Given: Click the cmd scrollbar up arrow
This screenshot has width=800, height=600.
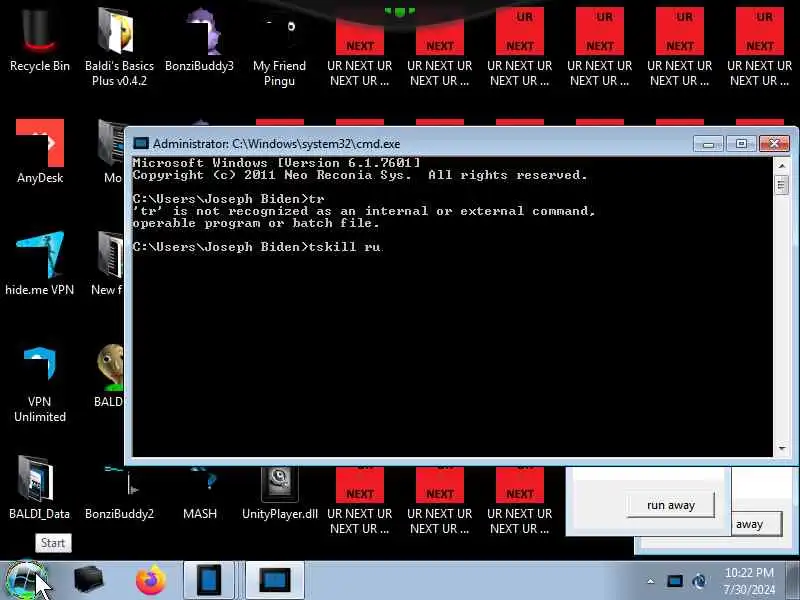Looking at the screenshot, I should pos(781,165).
